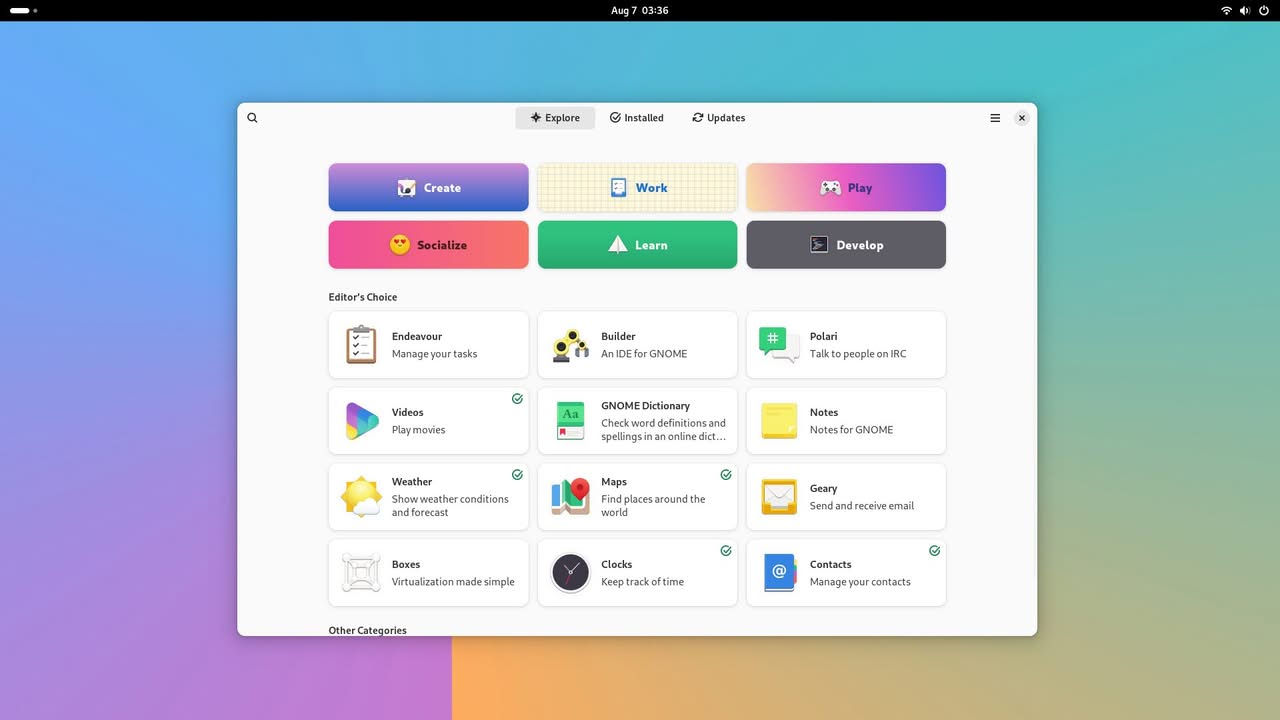Click the Maps pin icon

point(570,497)
